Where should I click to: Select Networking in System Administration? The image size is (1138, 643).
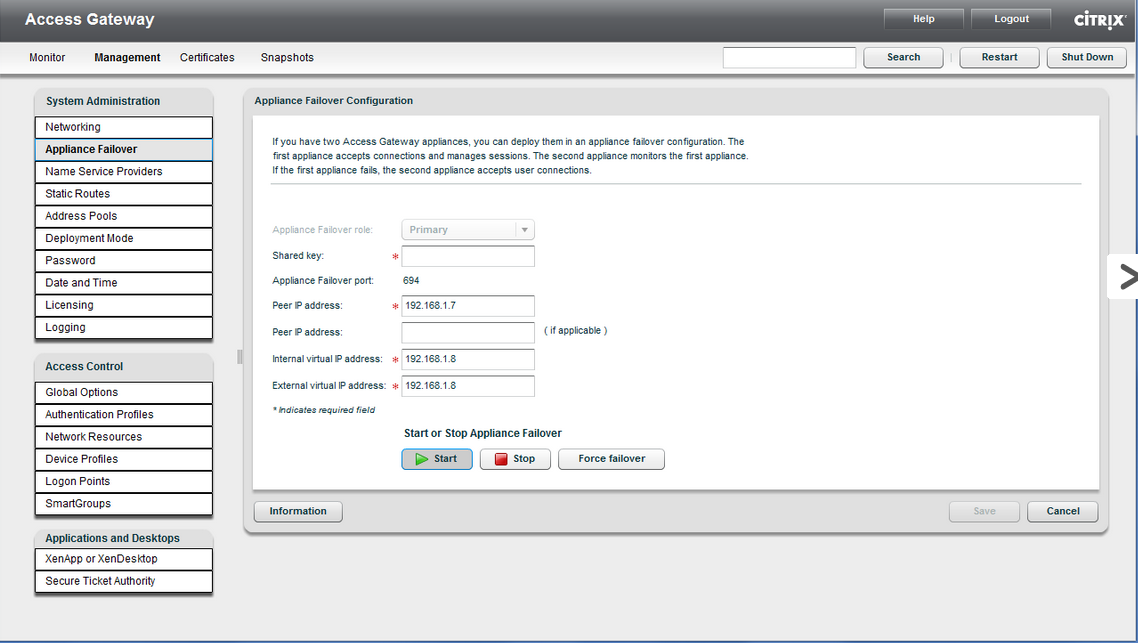124,127
